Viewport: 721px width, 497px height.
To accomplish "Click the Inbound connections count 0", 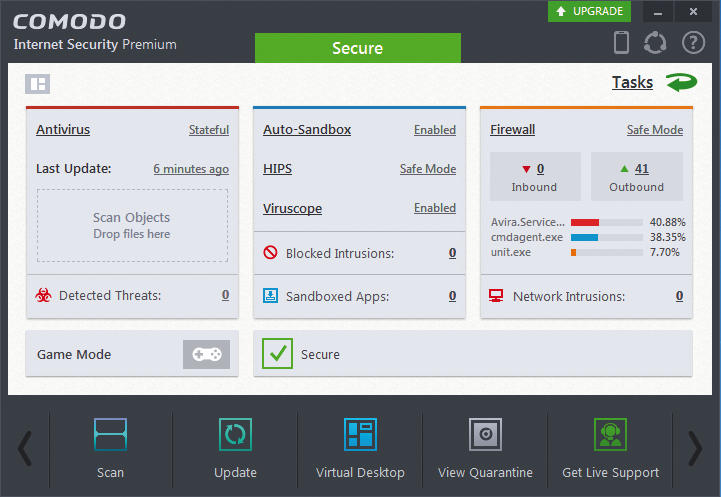I will click(540, 169).
